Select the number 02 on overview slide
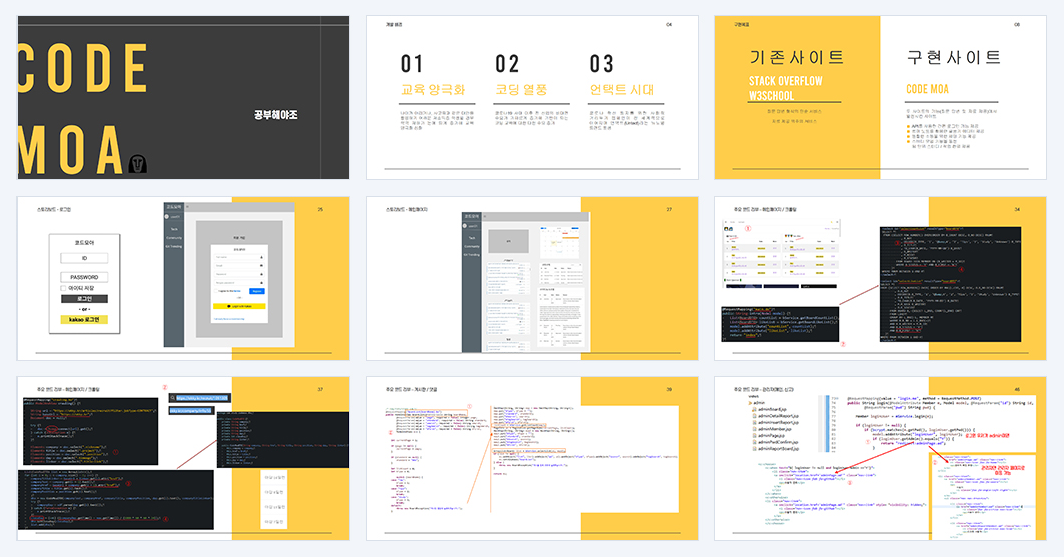 pos(507,64)
